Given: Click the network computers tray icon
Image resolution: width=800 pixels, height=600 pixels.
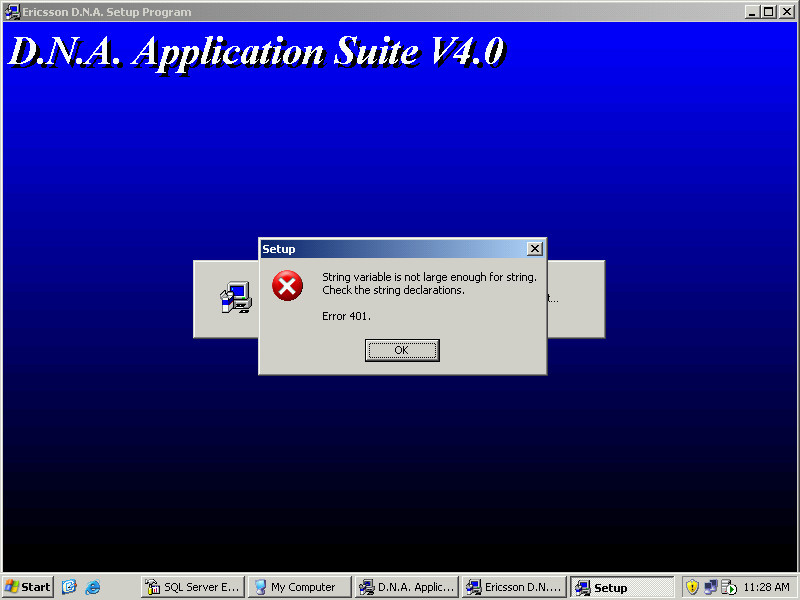Looking at the screenshot, I should (711, 587).
